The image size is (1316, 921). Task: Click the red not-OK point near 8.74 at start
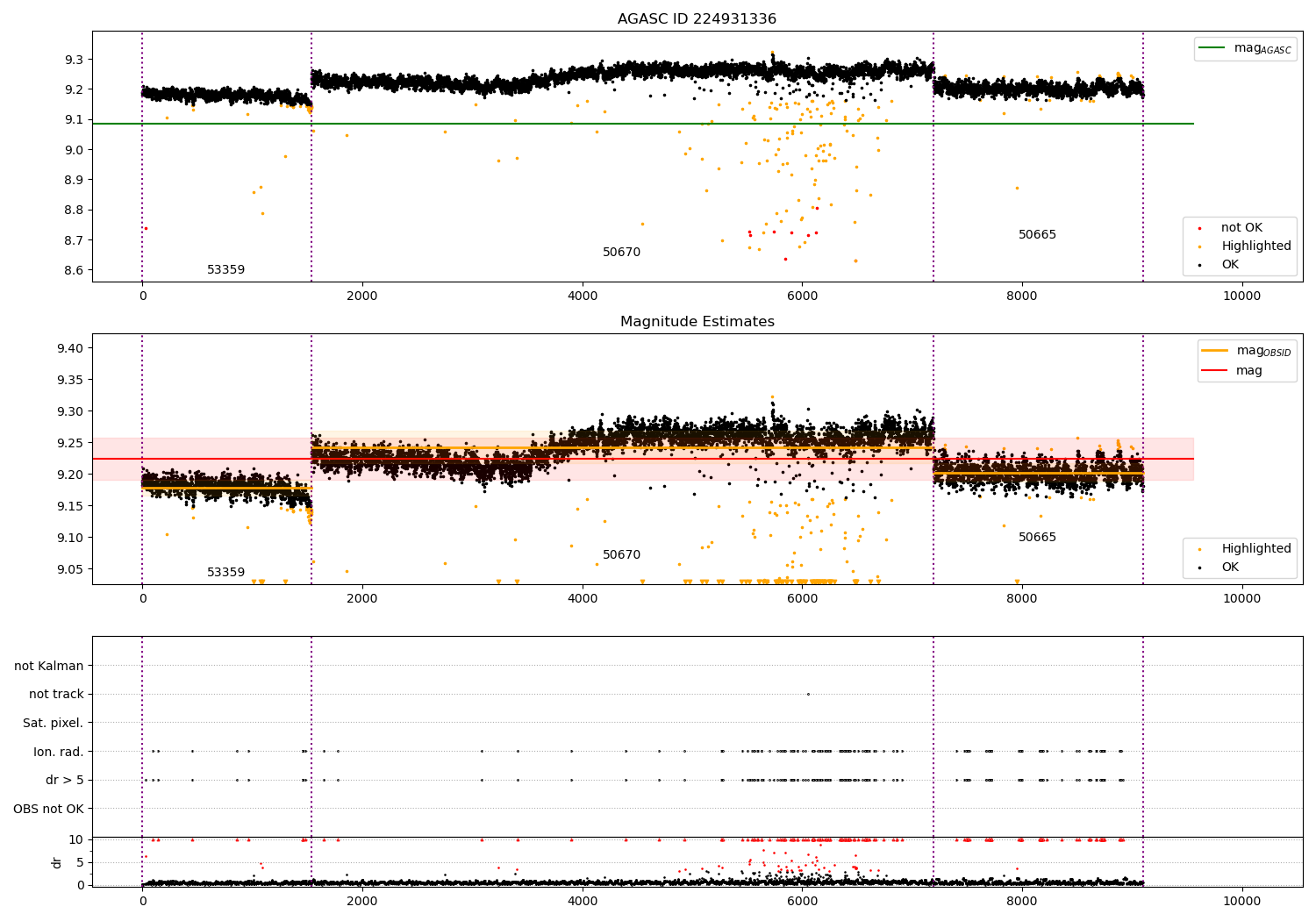pyautogui.click(x=146, y=228)
